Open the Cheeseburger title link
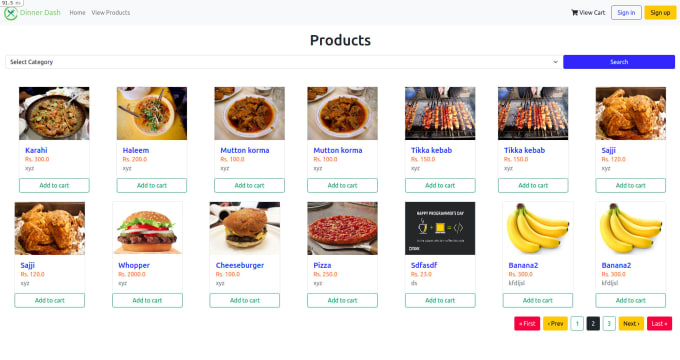The height and width of the screenshot is (360, 680). 240,265
